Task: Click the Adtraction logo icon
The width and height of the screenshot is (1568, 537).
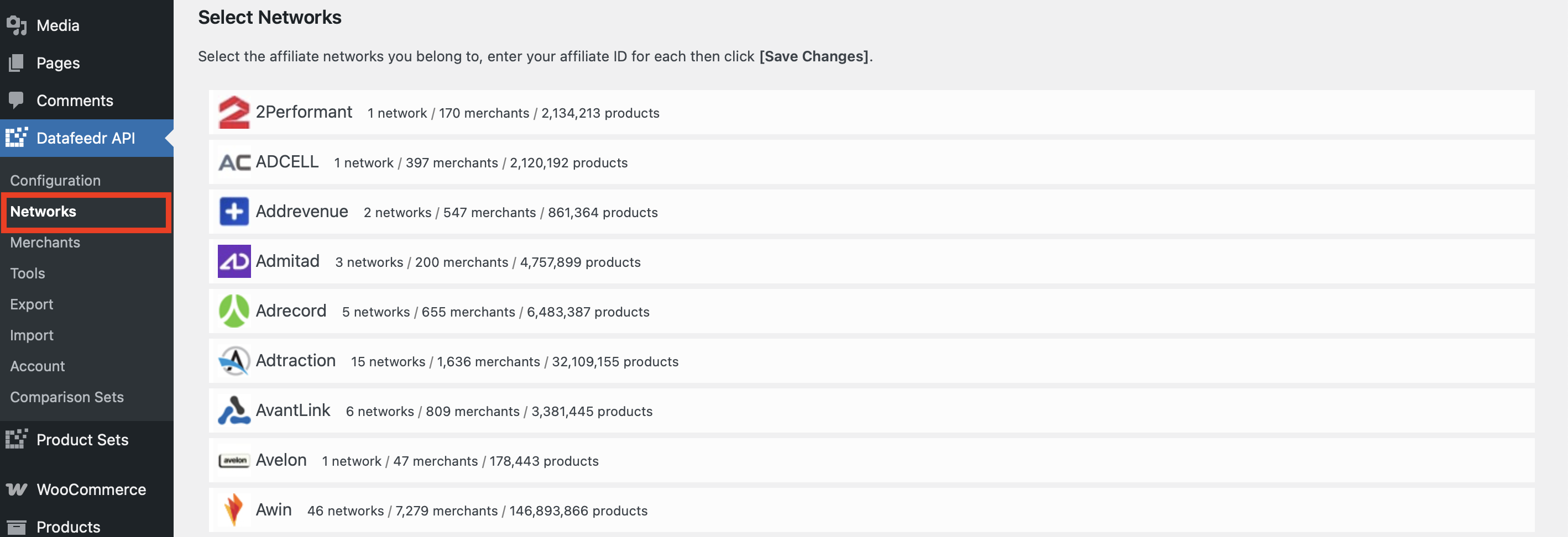Action: point(234,361)
